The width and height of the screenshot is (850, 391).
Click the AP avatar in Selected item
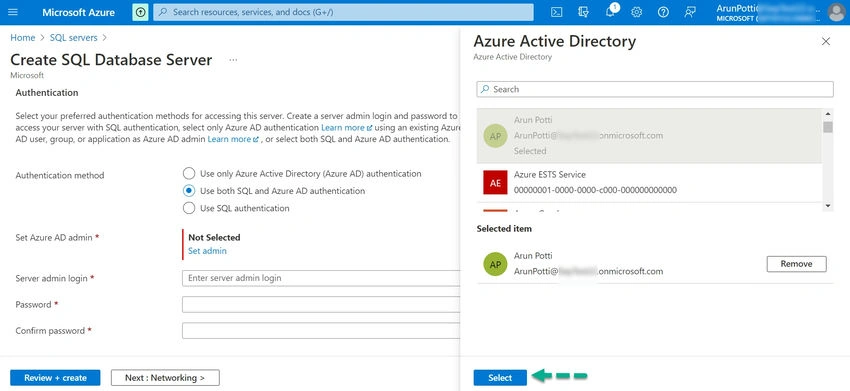[x=495, y=264]
